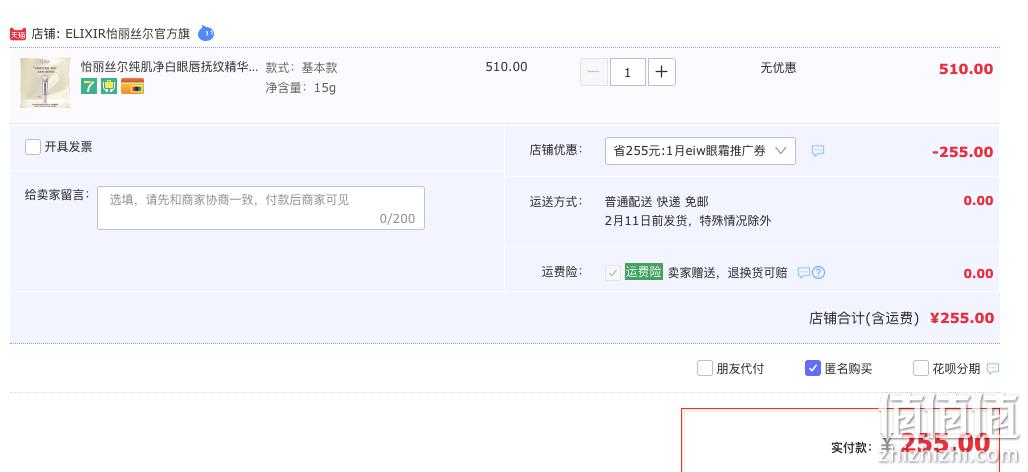Open the ELIXIR怡丽丝尔官方旗 store link
This screenshot has width=1028, height=472.
(127, 34)
